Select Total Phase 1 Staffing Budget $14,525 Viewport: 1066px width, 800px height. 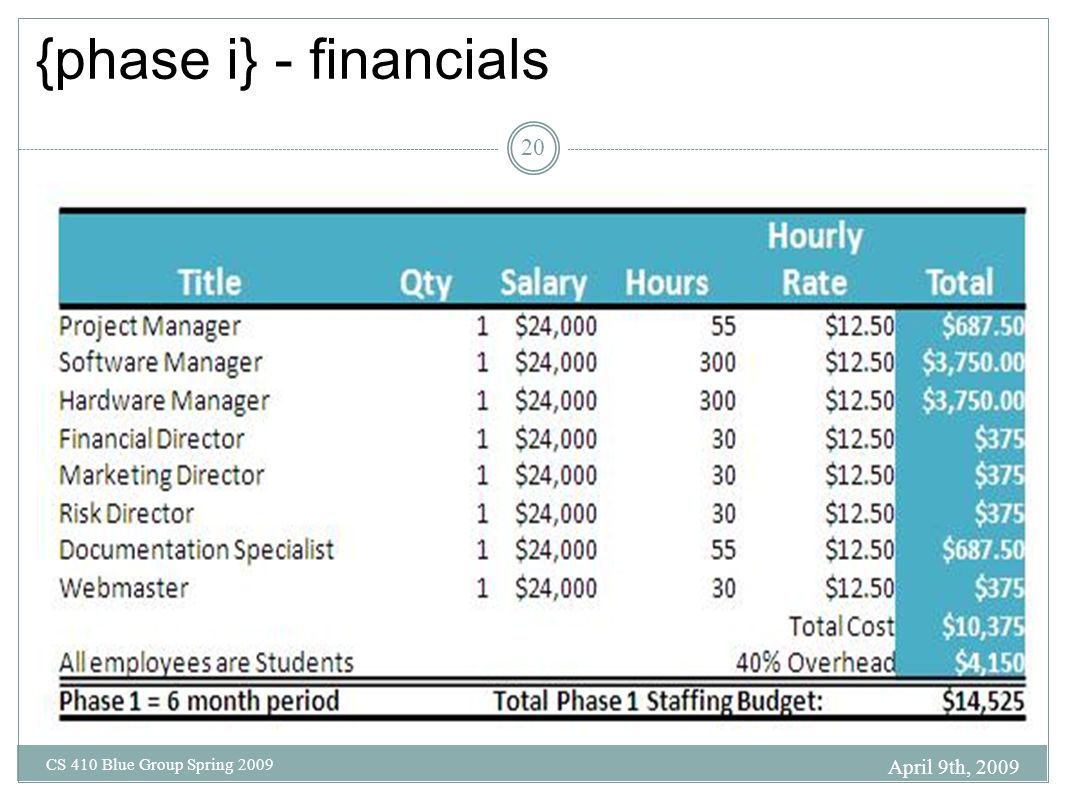click(982, 701)
